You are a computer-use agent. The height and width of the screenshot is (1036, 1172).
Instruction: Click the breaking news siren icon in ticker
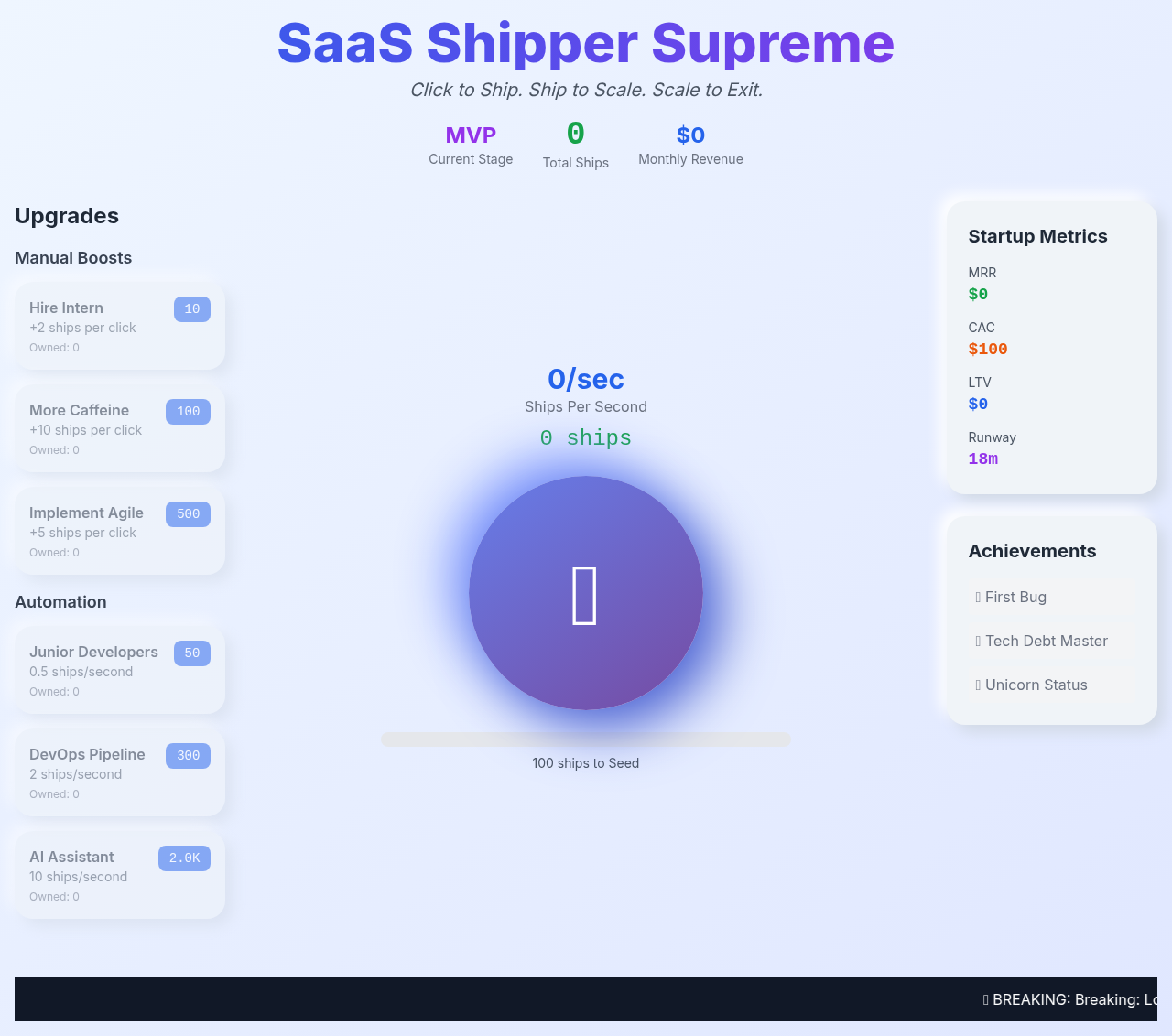point(986,999)
